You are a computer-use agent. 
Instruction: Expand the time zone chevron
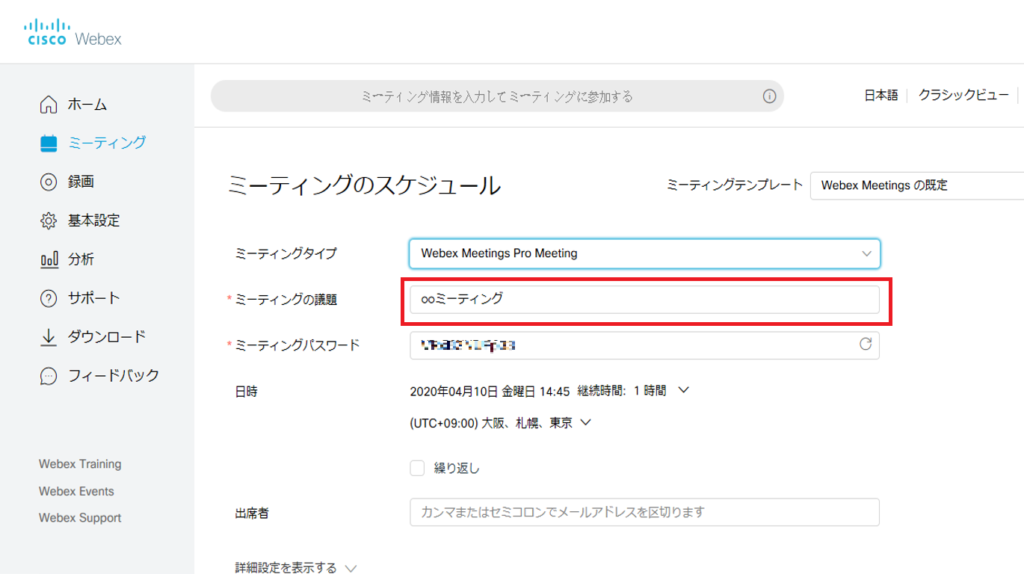pyautogui.click(x=586, y=423)
